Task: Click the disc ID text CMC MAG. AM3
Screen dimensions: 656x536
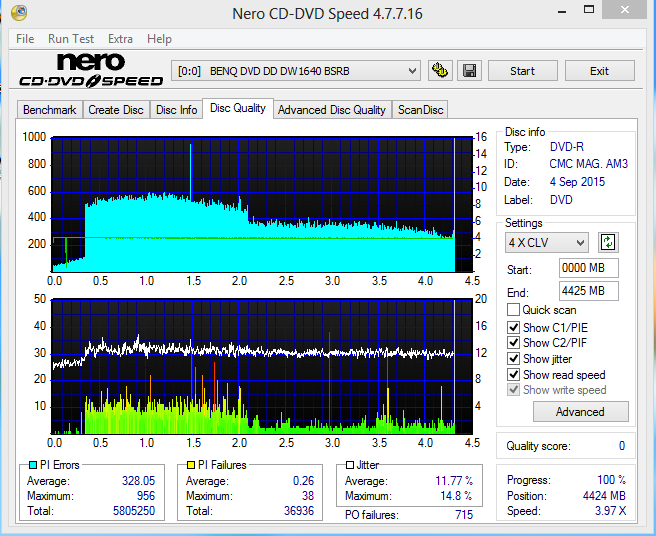Action: tap(589, 164)
